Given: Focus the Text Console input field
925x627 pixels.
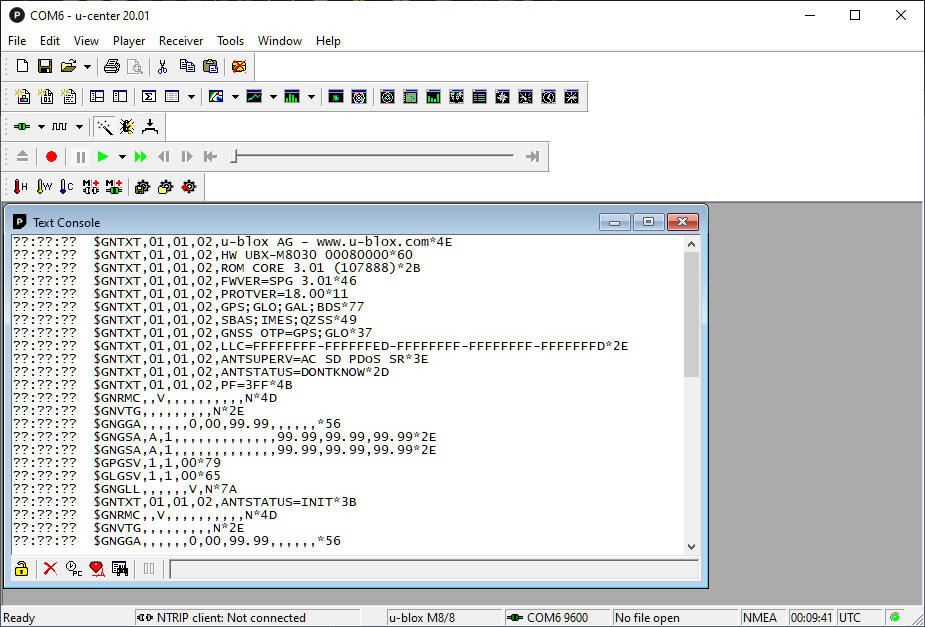Looking at the screenshot, I should point(434,569).
